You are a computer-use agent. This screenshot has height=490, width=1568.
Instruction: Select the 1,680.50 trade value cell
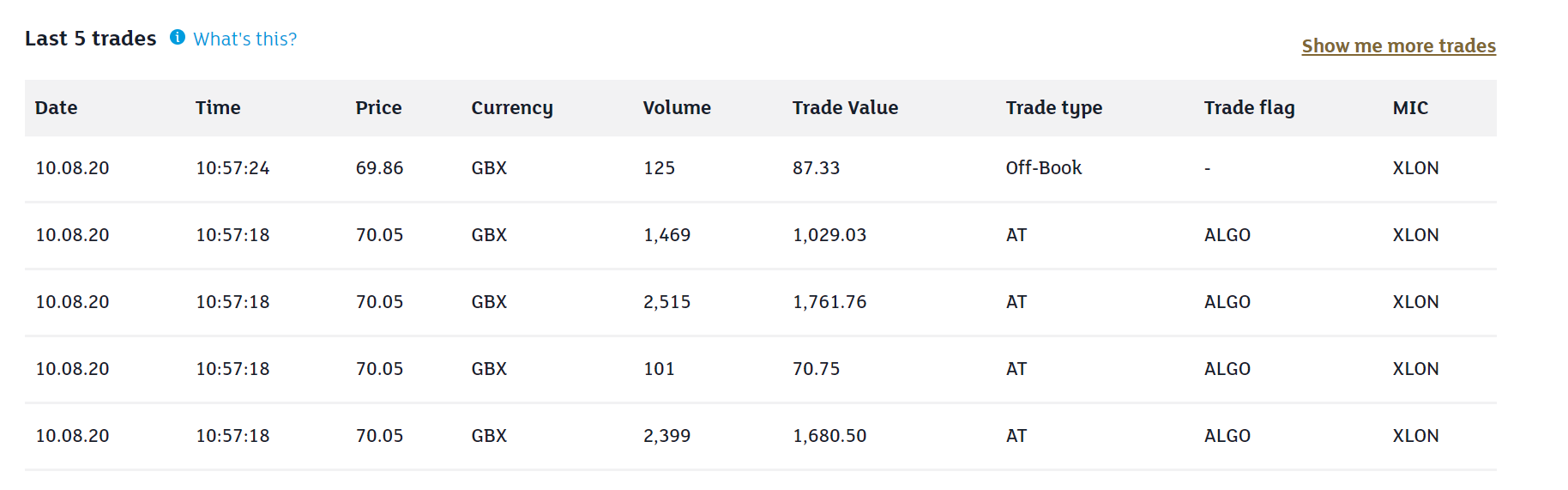pyautogui.click(x=829, y=436)
